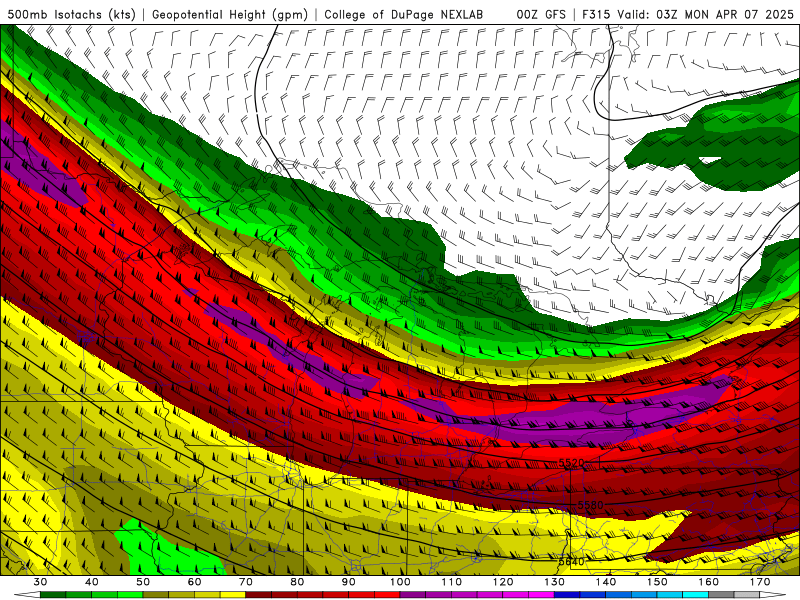
Task: Click the 80 value on color scale
Action: click(297, 582)
